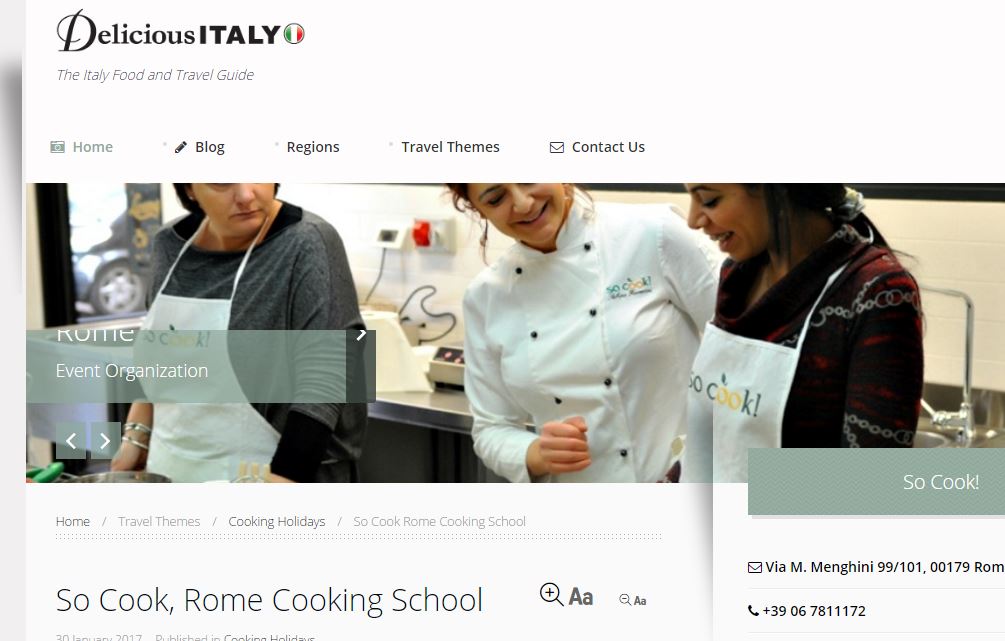Click the Delicious Italy logo

(x=180, y=31)
